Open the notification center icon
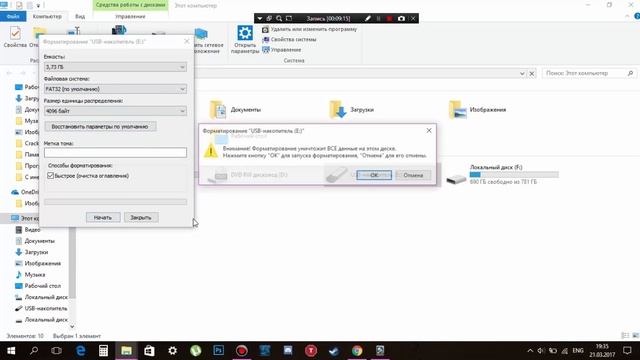Image resolution: width=640 pixels, height=360 pixels. pos(627,351)
